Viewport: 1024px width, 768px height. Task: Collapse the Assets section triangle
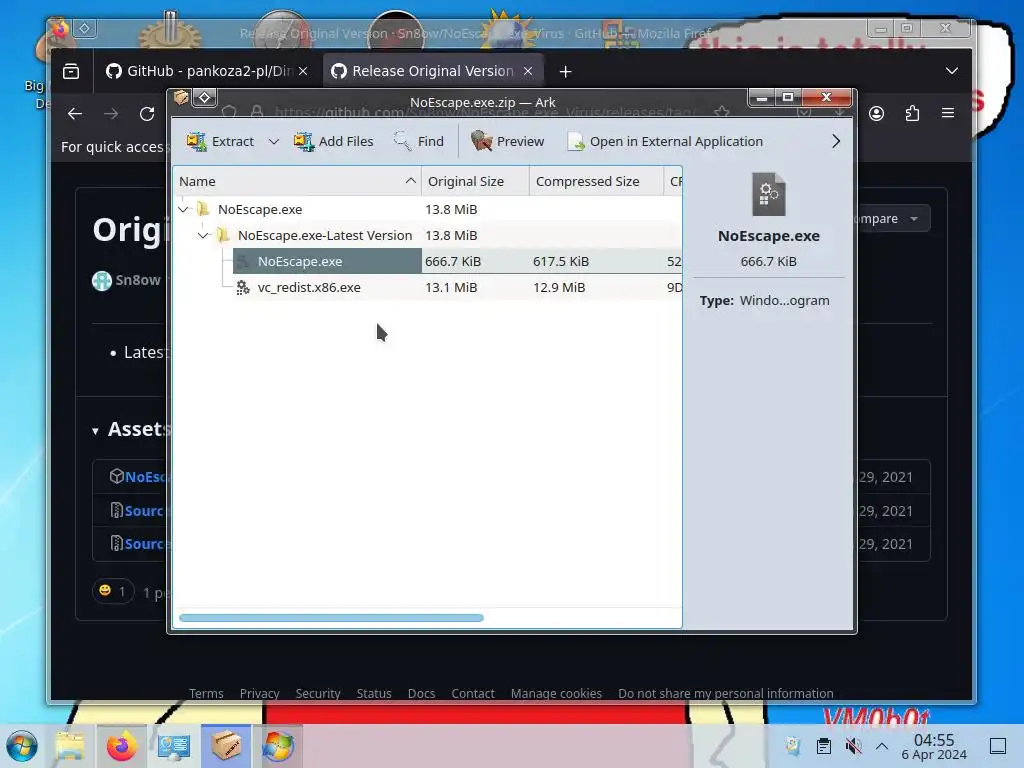click(x=95, y=431)
